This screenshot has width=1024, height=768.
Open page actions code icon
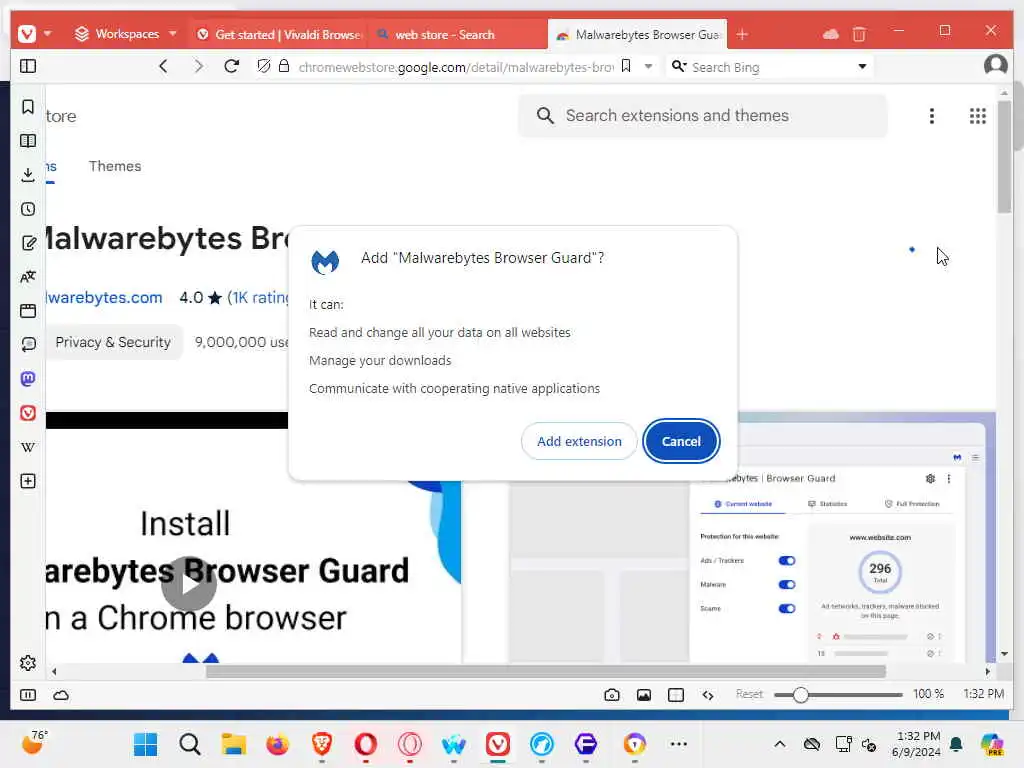[708, 695]
